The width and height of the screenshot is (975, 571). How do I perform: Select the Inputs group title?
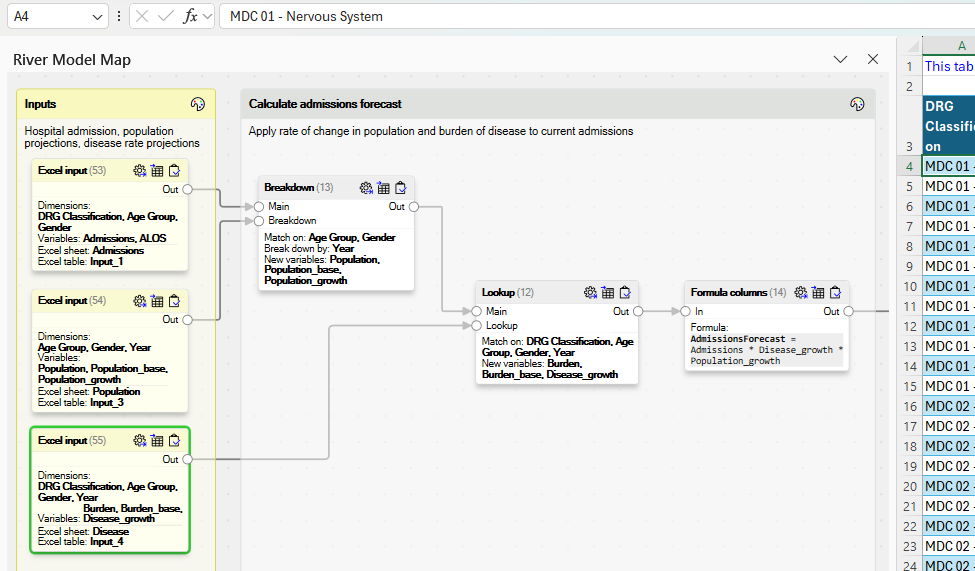pos(40,104)
